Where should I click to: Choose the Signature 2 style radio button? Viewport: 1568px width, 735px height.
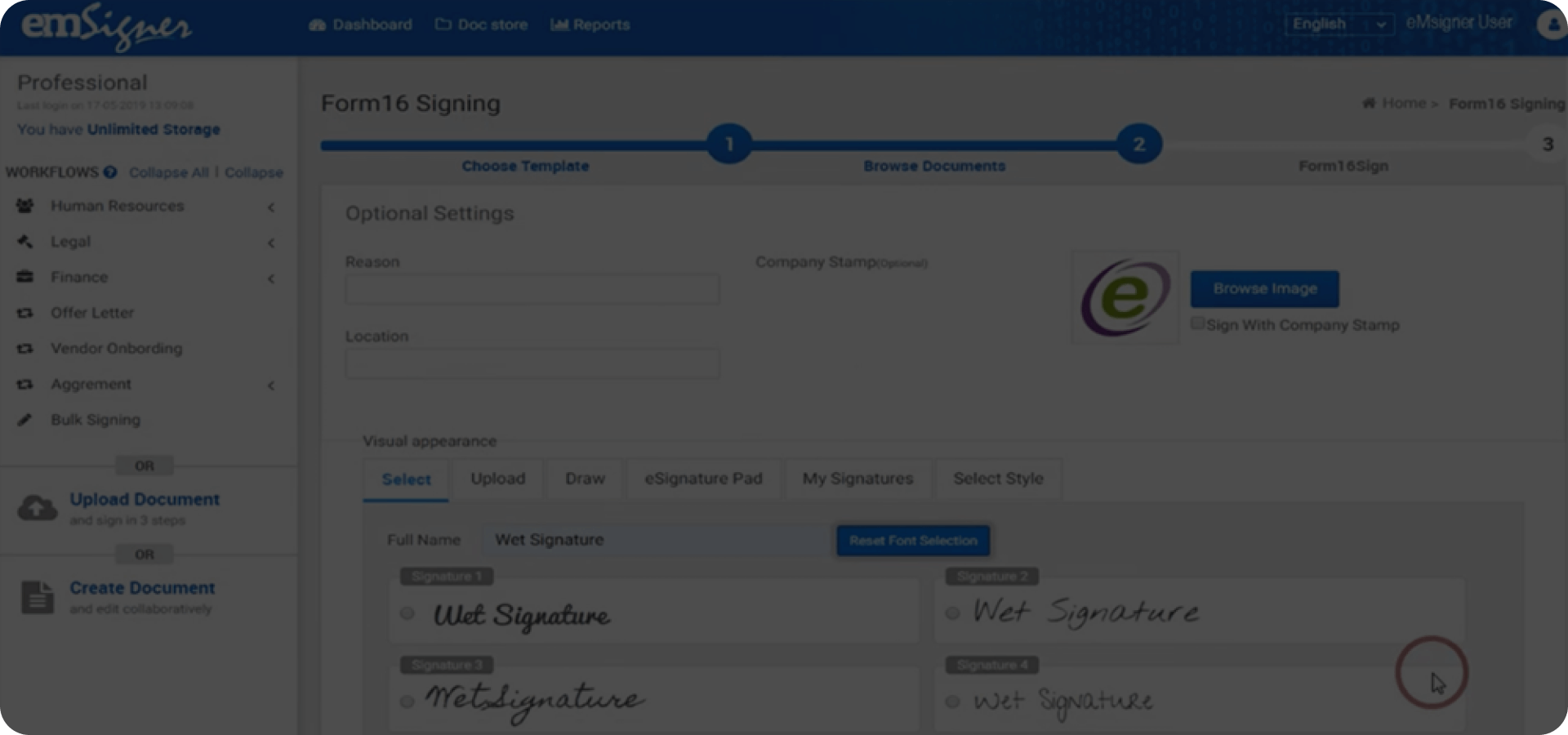pyautogui.click(x=952, y=612)
